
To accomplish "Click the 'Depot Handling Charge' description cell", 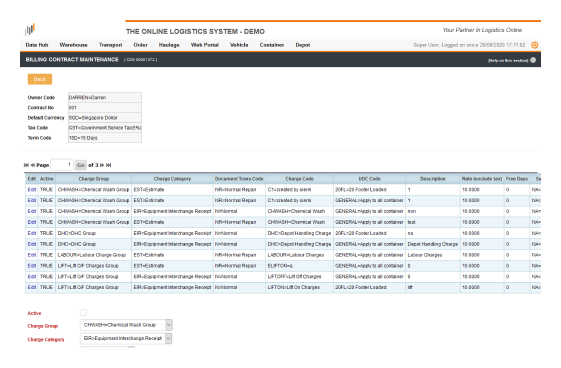I will 433,244.
